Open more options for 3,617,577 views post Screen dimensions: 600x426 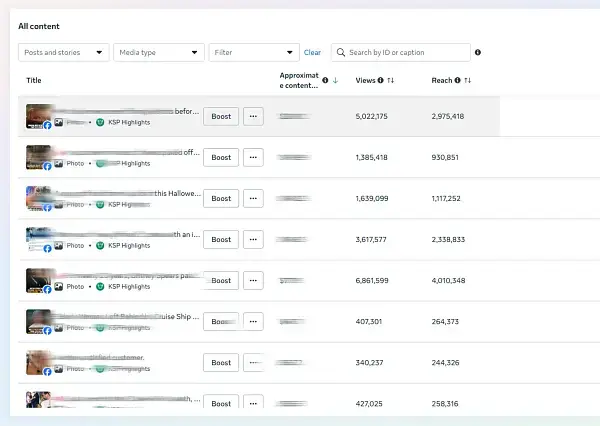[x=253, y=240]
